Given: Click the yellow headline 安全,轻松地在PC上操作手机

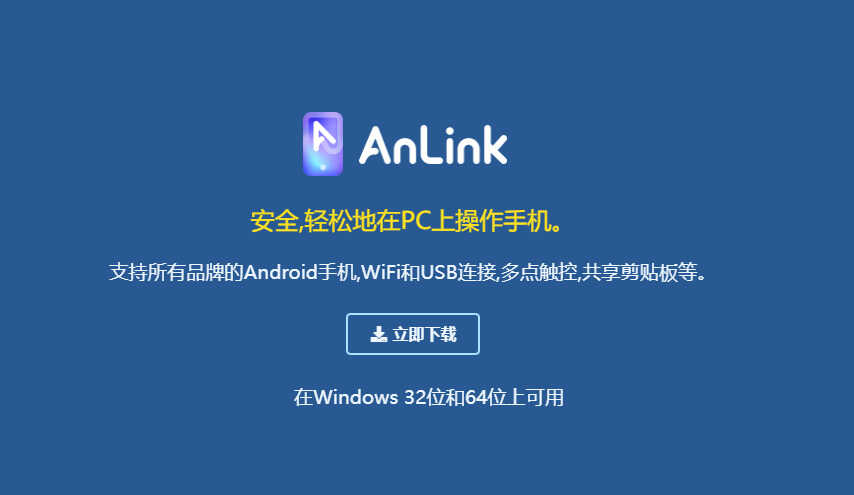Looking at the screenshot, I should click(x=407, y=221).
